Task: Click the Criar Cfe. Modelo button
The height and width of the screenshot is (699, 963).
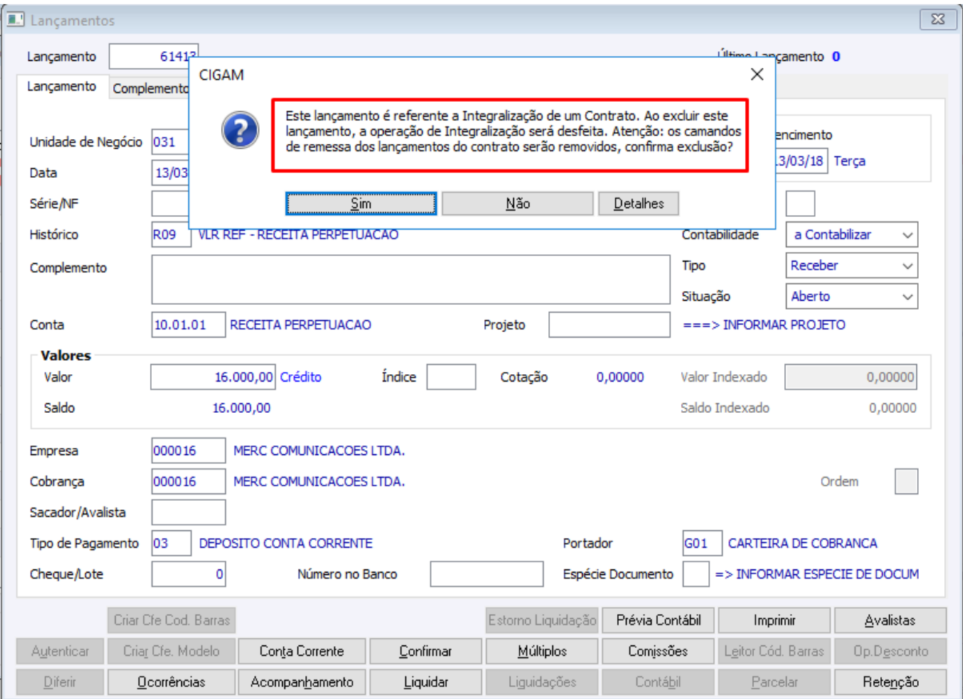Action: [x=171, y=651]
